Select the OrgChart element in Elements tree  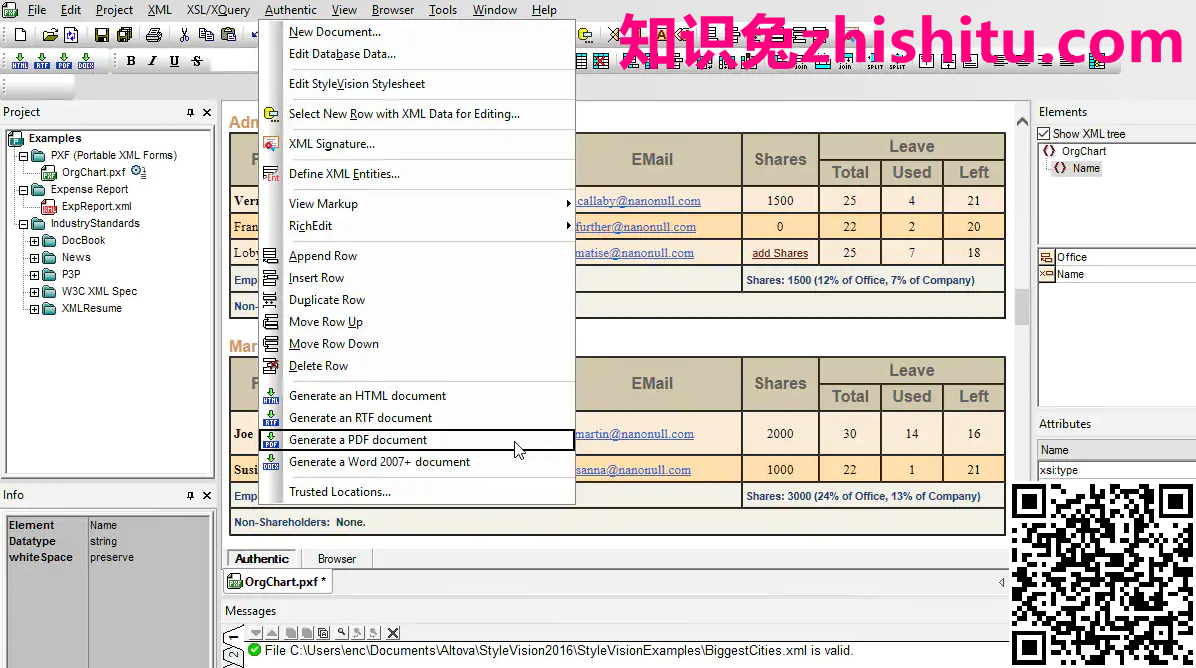pos(1083,152)
